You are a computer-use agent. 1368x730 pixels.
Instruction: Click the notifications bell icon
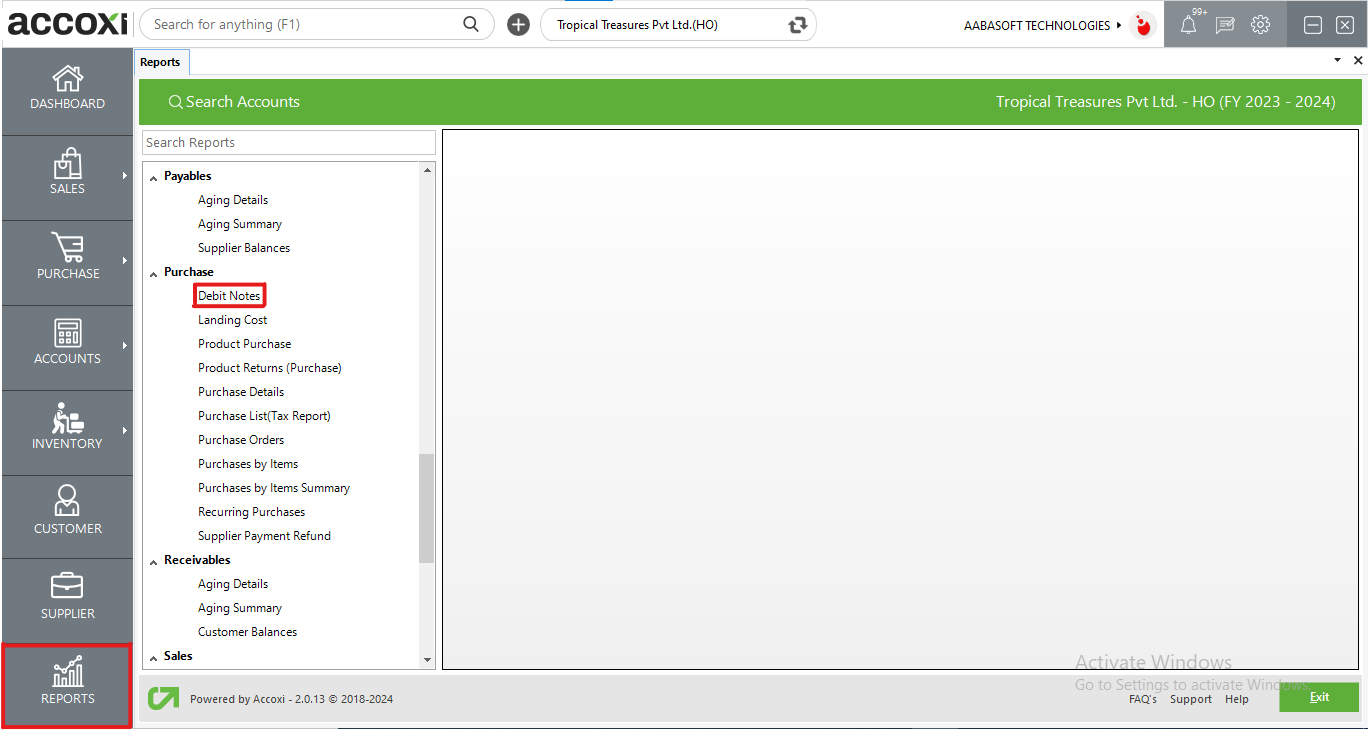[x=1188, y=26]
